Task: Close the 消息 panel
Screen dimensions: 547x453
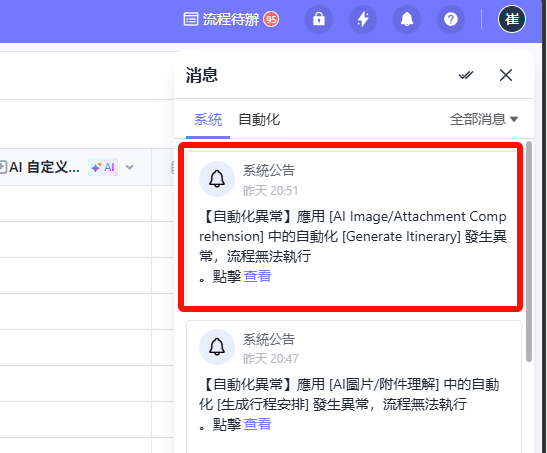Action: pyautogui.click(x=506, y=75)
